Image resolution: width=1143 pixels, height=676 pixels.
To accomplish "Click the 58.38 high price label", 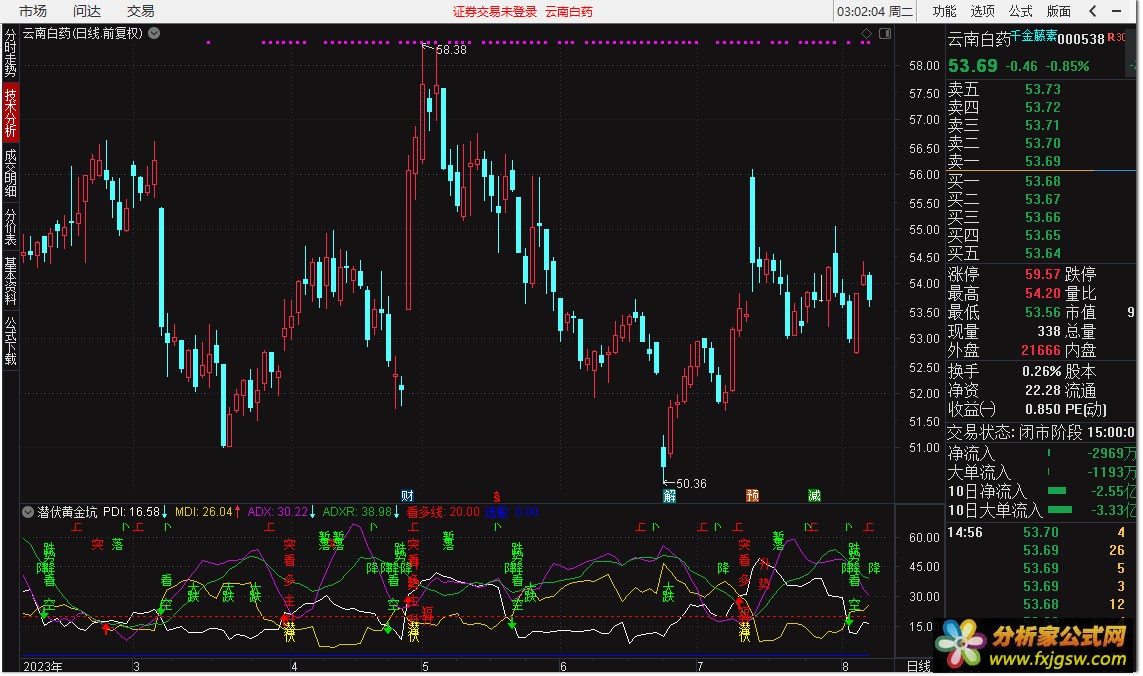I will pyautogui.click(x=450, y=50).
